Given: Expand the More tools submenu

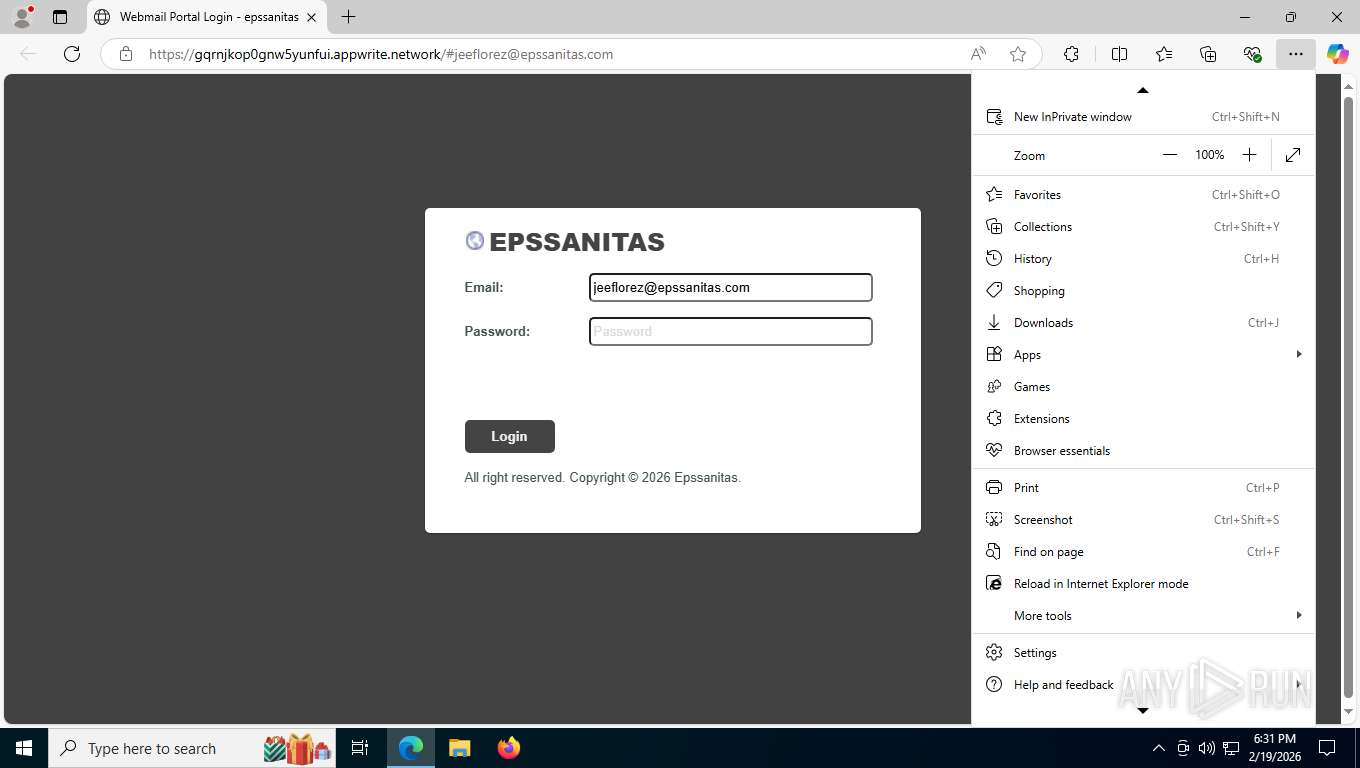Looking at the screenshot, I should pyautogui.click(x=1144, y=616).
